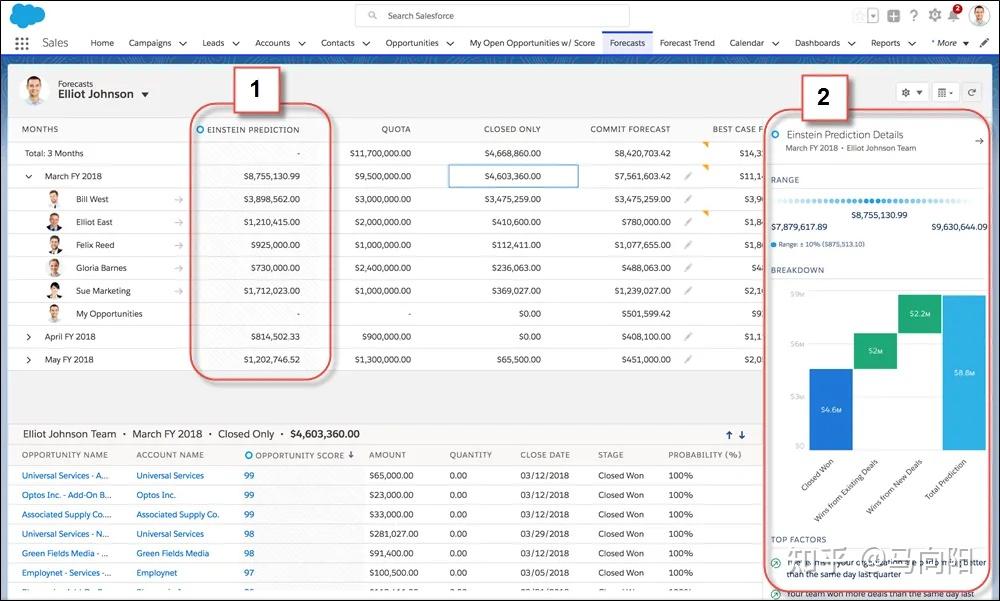The height and width of the screenshot is (601, 1000).
Task: Edit Sue Marketing commit forecast pencil
Action: (688, 291)
